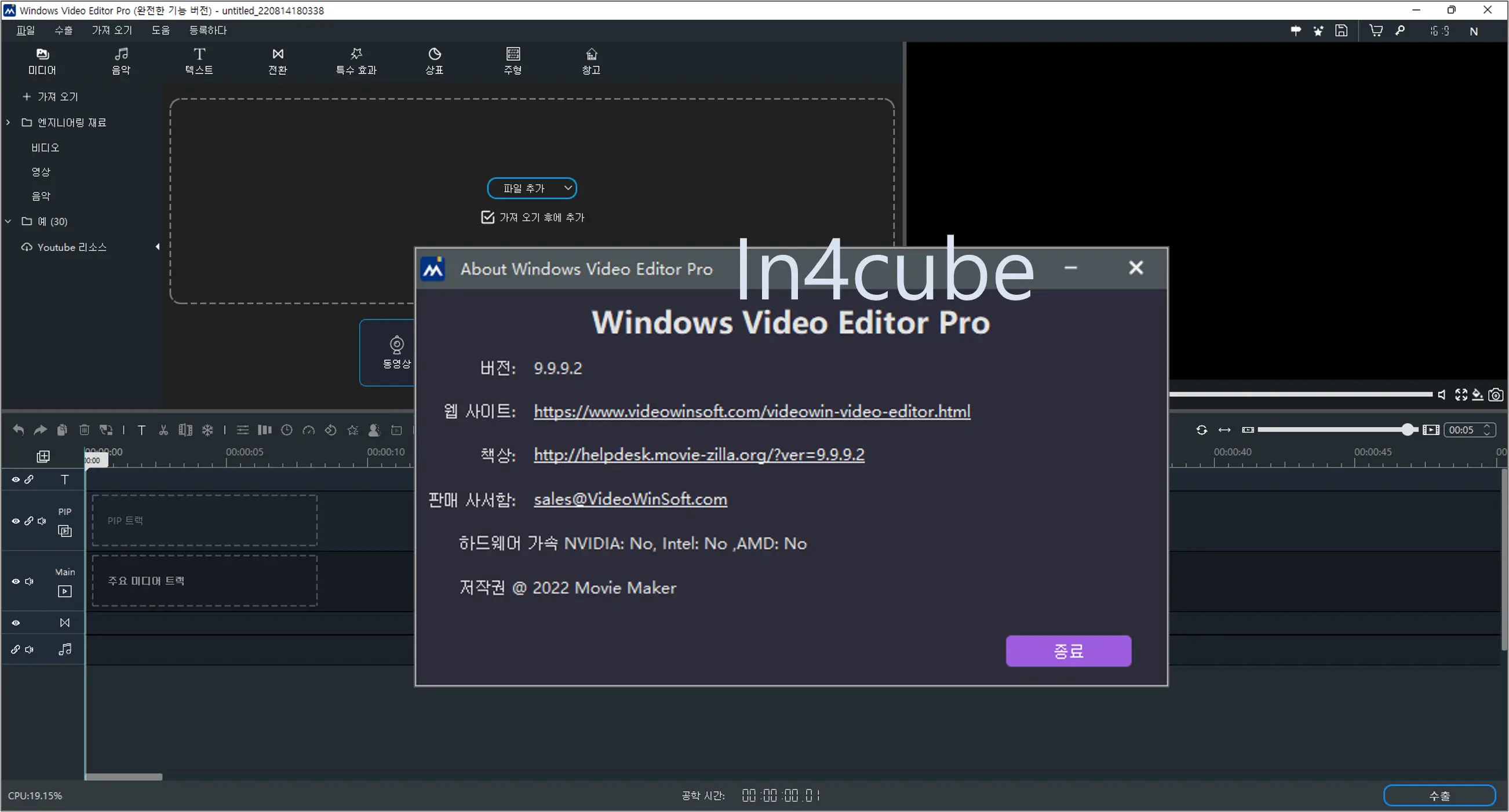Click the copy icon in timeline toolbar

pyautogui.click(x=62, y=430)
